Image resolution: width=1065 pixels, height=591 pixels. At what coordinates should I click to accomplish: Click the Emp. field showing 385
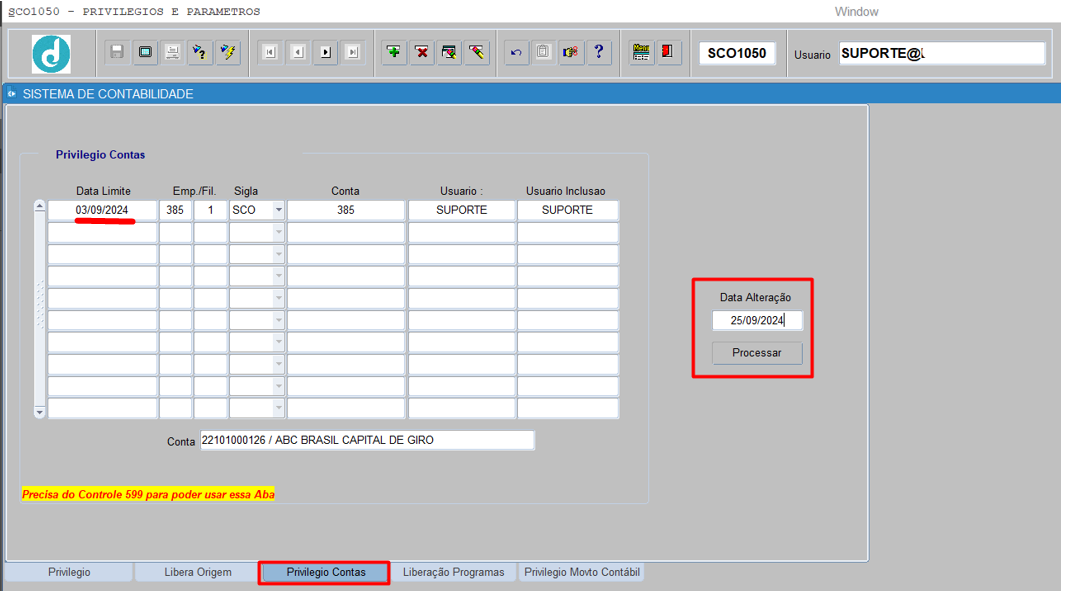[175, 210]
